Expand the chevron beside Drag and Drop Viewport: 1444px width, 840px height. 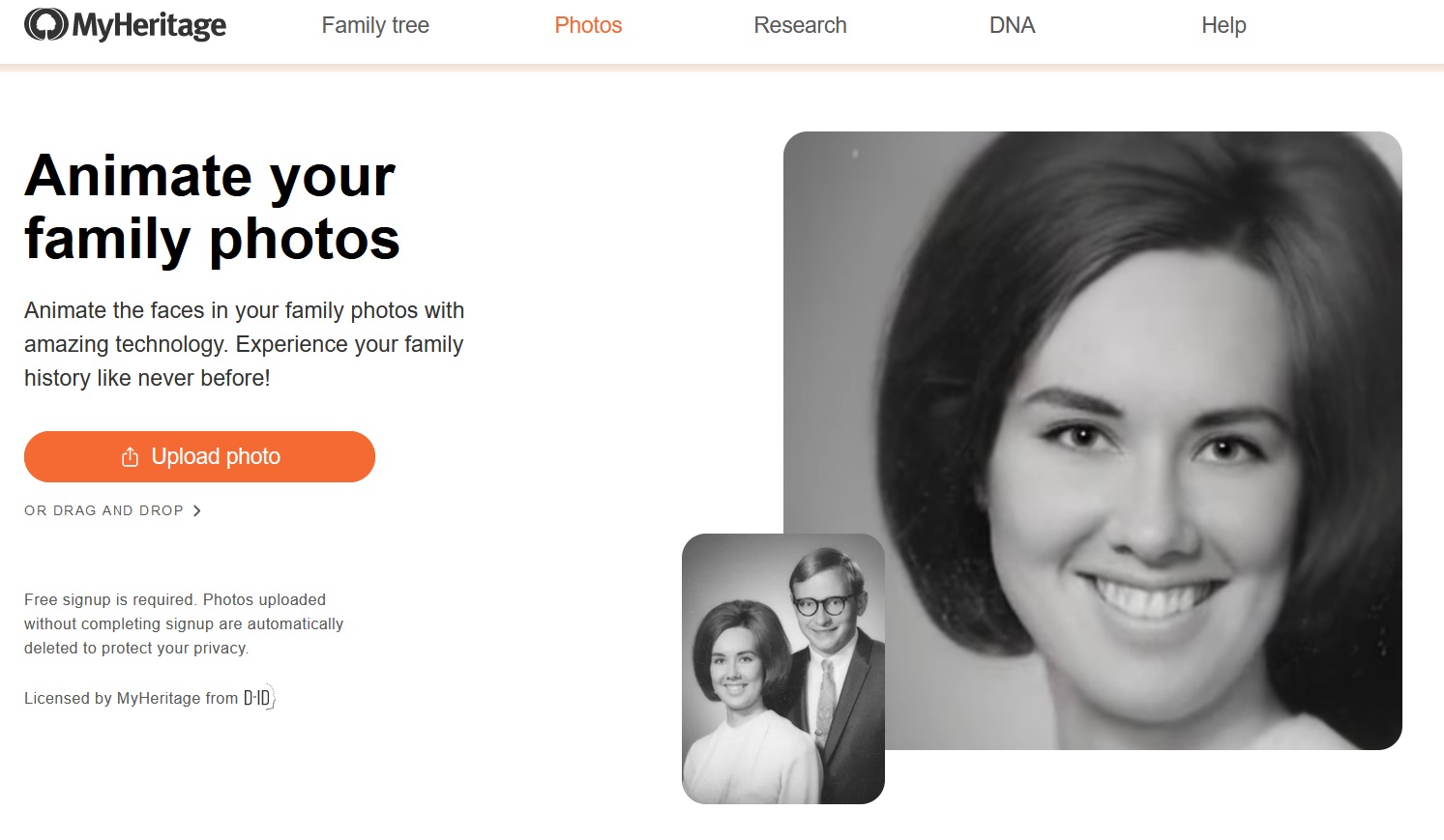pos(197,510)
